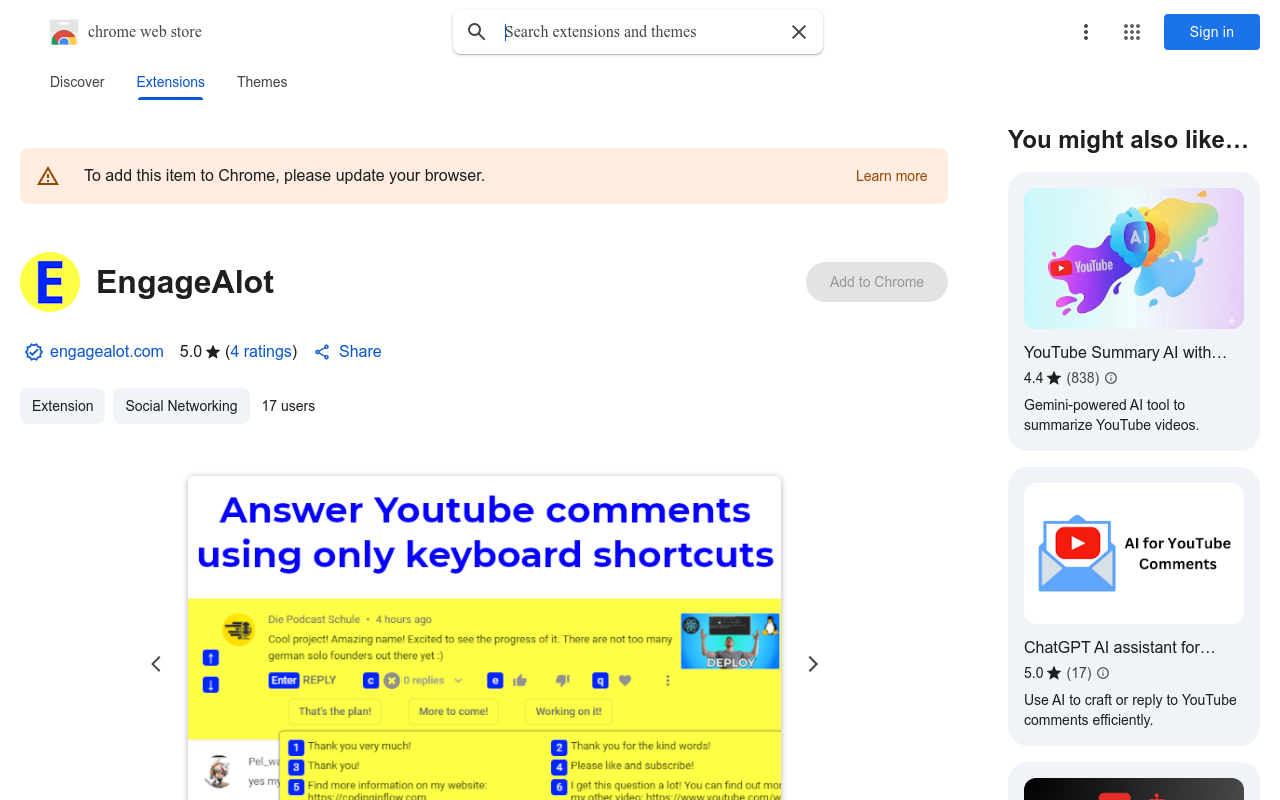Image resolution: width=1280 pixels, height=800 pixels.
Task: Click the info icon beside 838 ratings
Action: pyautogui.click(x=1111, y=378)
